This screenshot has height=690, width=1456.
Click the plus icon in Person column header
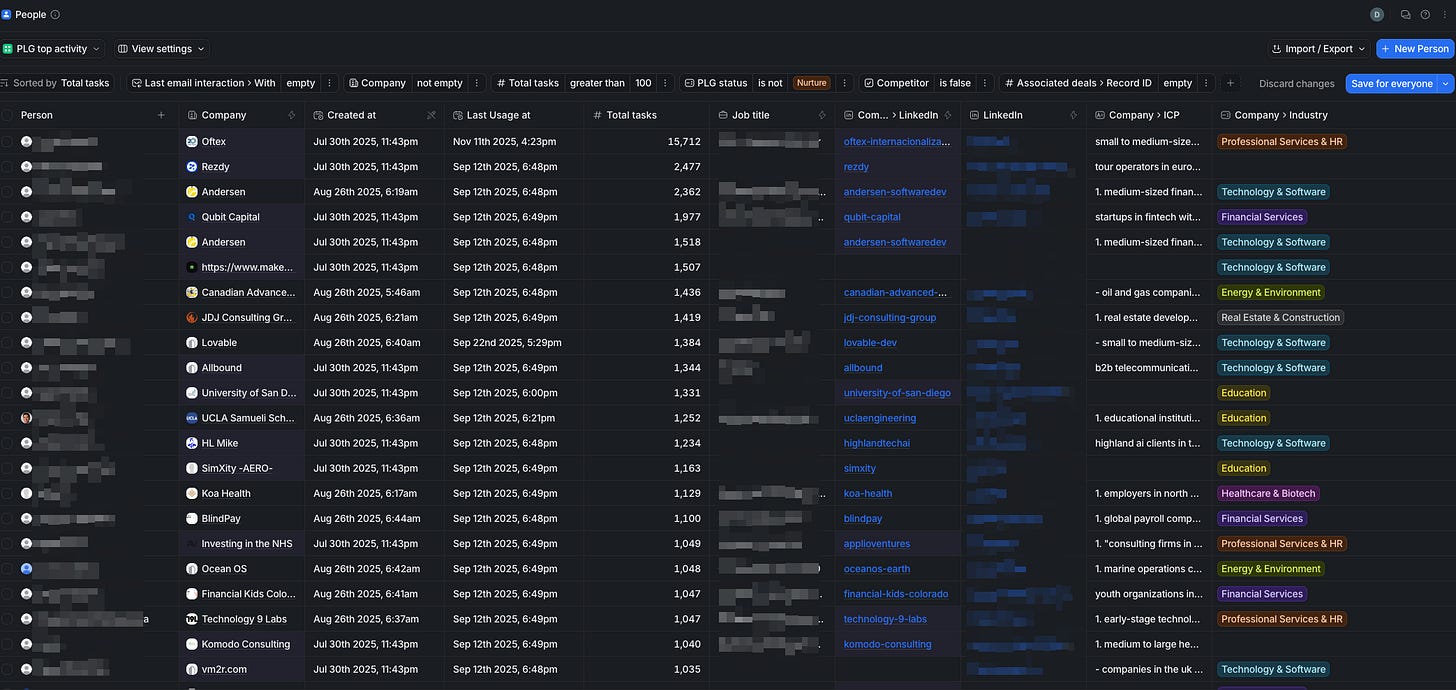pyautogui.click(x=161, y=115)
